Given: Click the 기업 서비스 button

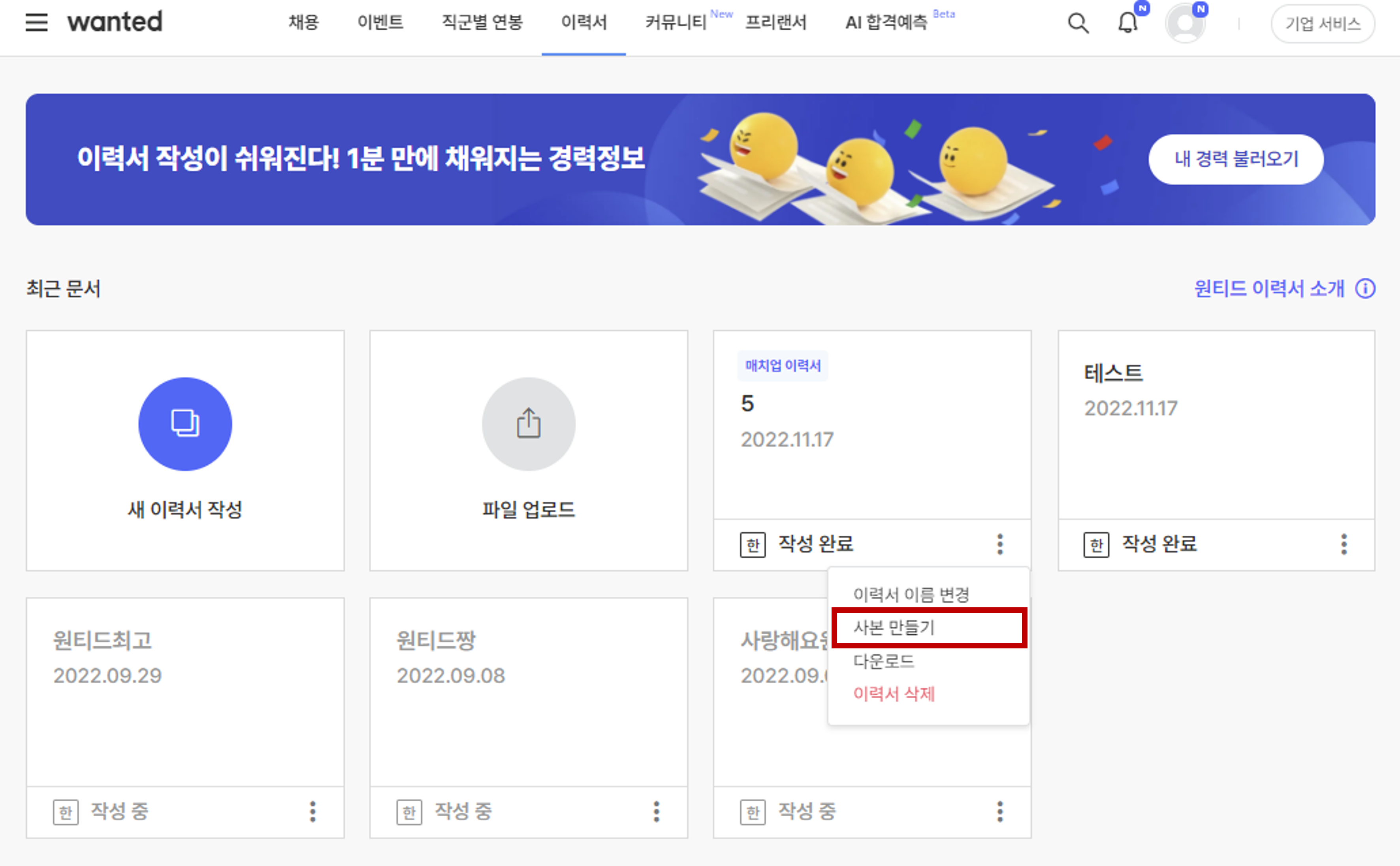Looking at the screenshot, I should pos(1323,23).
